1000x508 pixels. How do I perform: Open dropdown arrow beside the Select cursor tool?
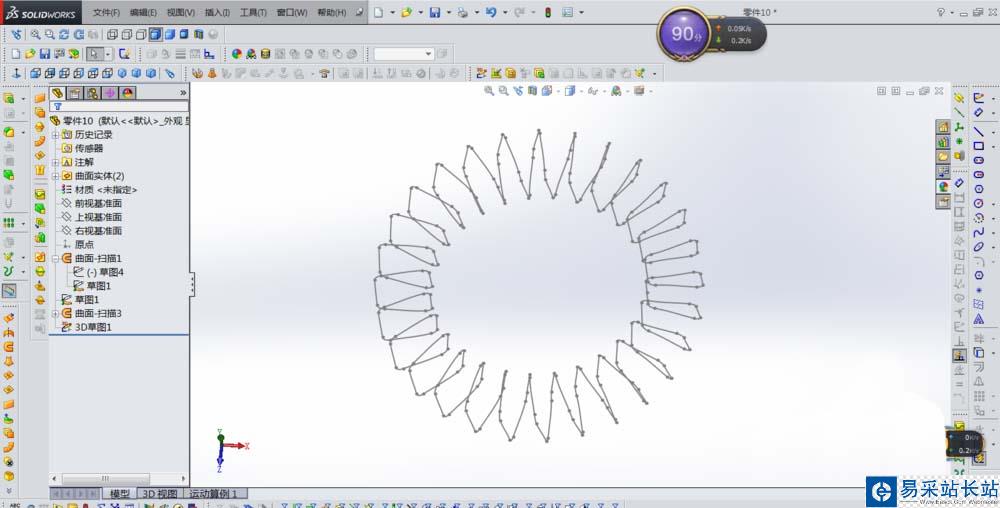(108, 54)
